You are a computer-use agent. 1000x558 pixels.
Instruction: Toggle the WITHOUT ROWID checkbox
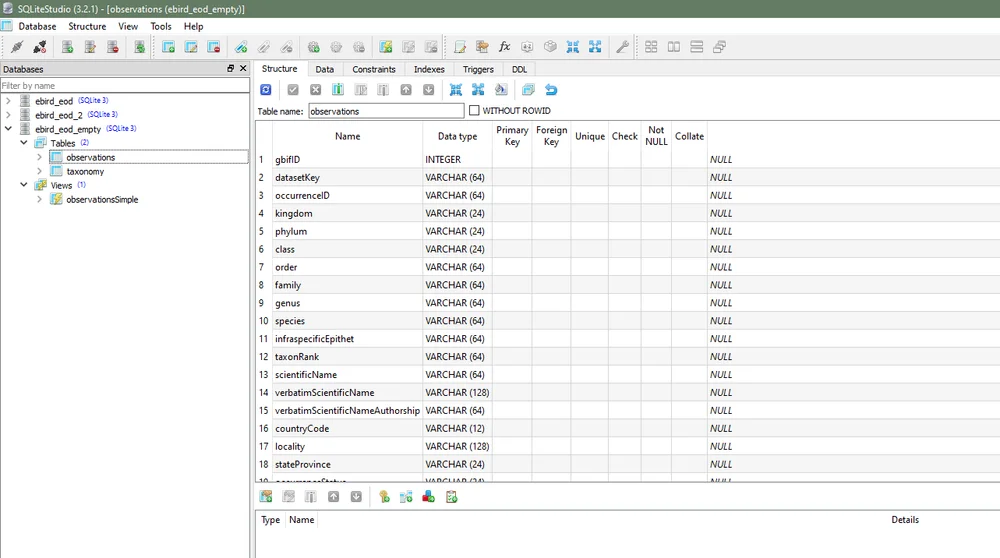click(x=474, y=110)
